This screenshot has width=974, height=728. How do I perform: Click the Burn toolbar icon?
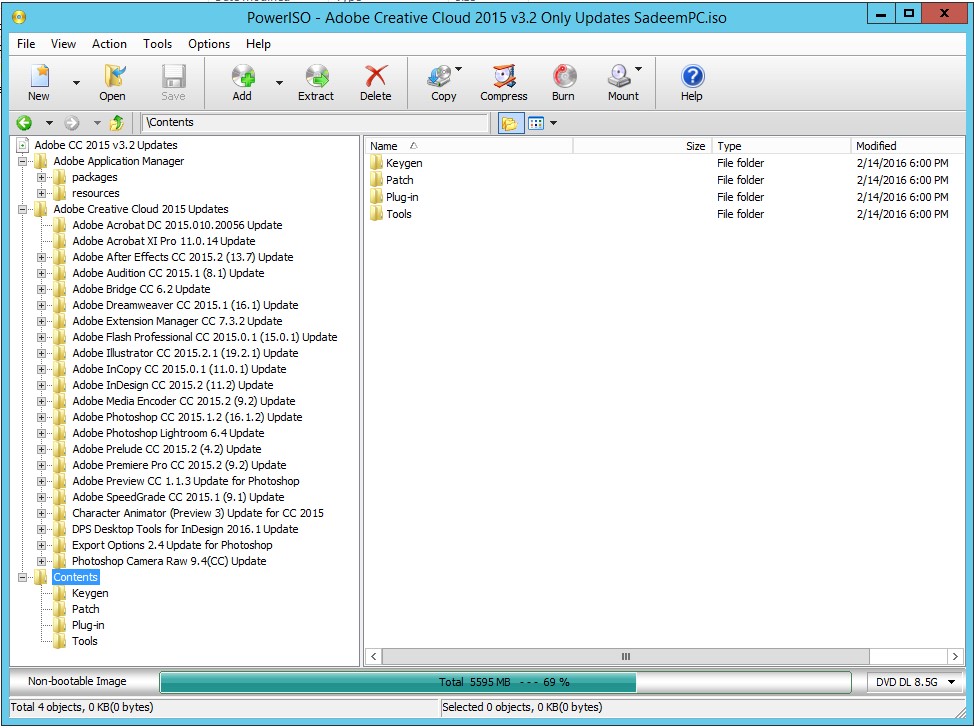564,76
